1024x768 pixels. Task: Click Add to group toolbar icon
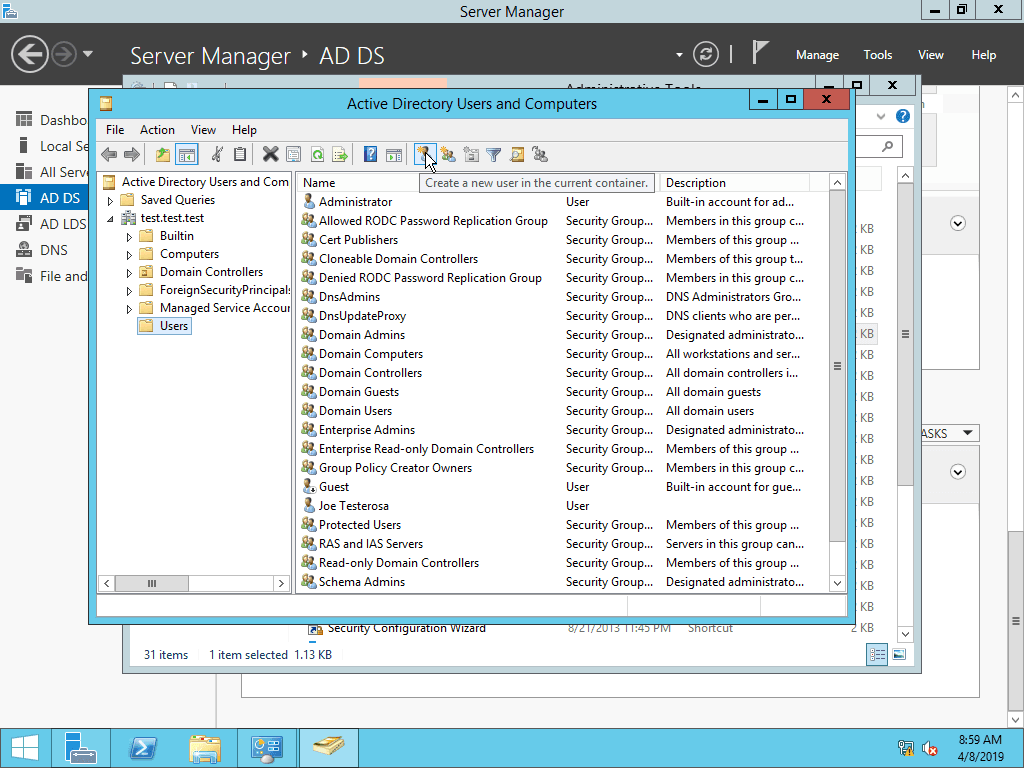[x=540, y=155]
